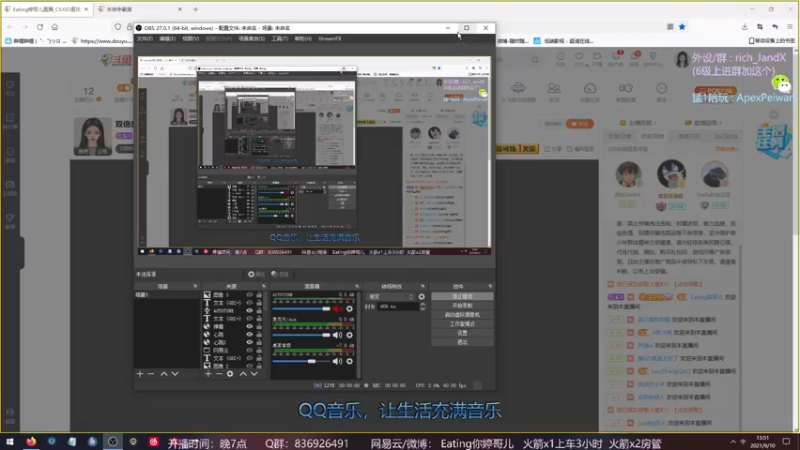Select 场景1 in the scenes list
The image size is (800, 450).
click(x=166, y=295)
